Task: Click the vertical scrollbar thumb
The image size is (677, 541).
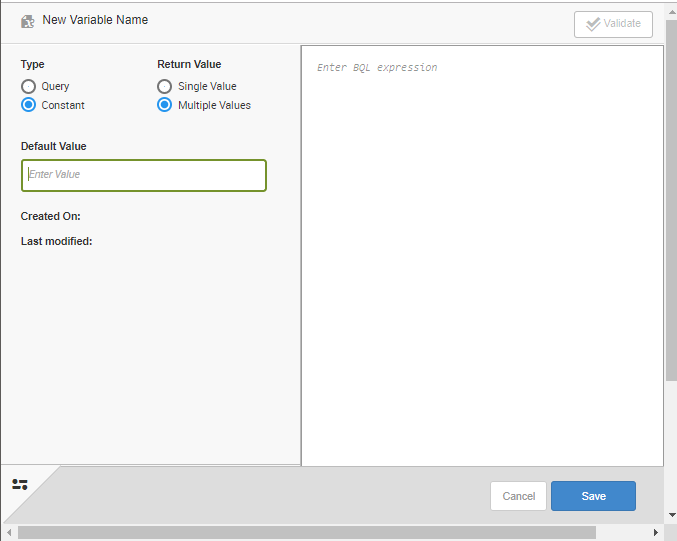Action: point(671,200)
